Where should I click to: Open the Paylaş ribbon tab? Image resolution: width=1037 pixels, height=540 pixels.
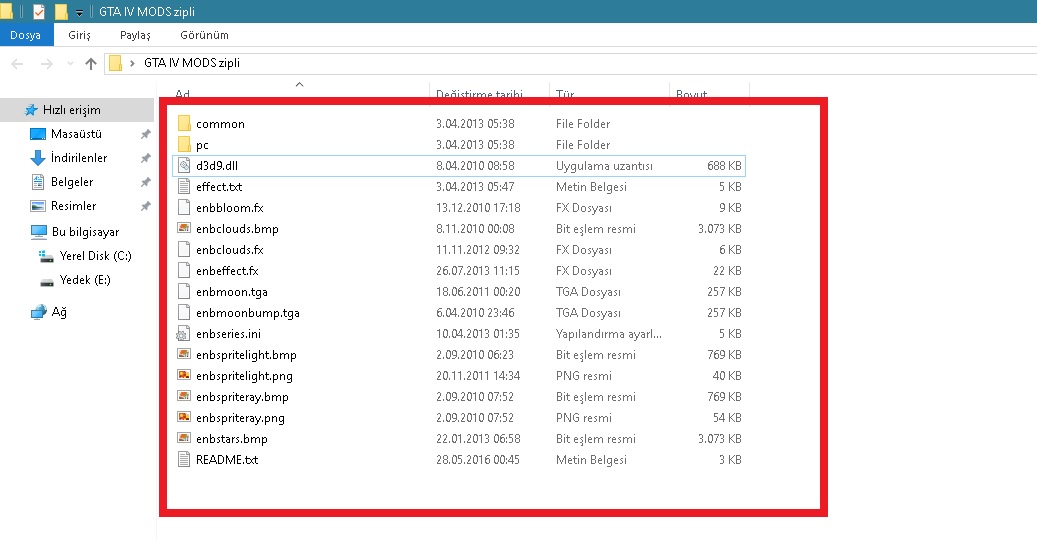click(135, 35)
